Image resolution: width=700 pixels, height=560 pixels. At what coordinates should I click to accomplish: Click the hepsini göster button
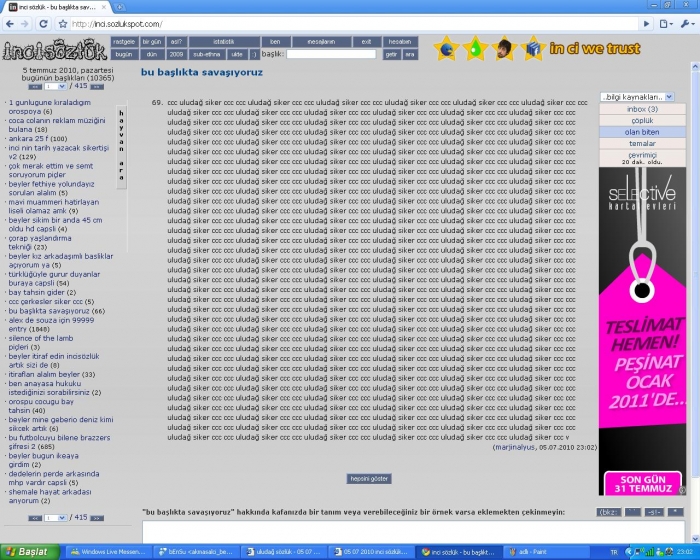tap(369, 479)
